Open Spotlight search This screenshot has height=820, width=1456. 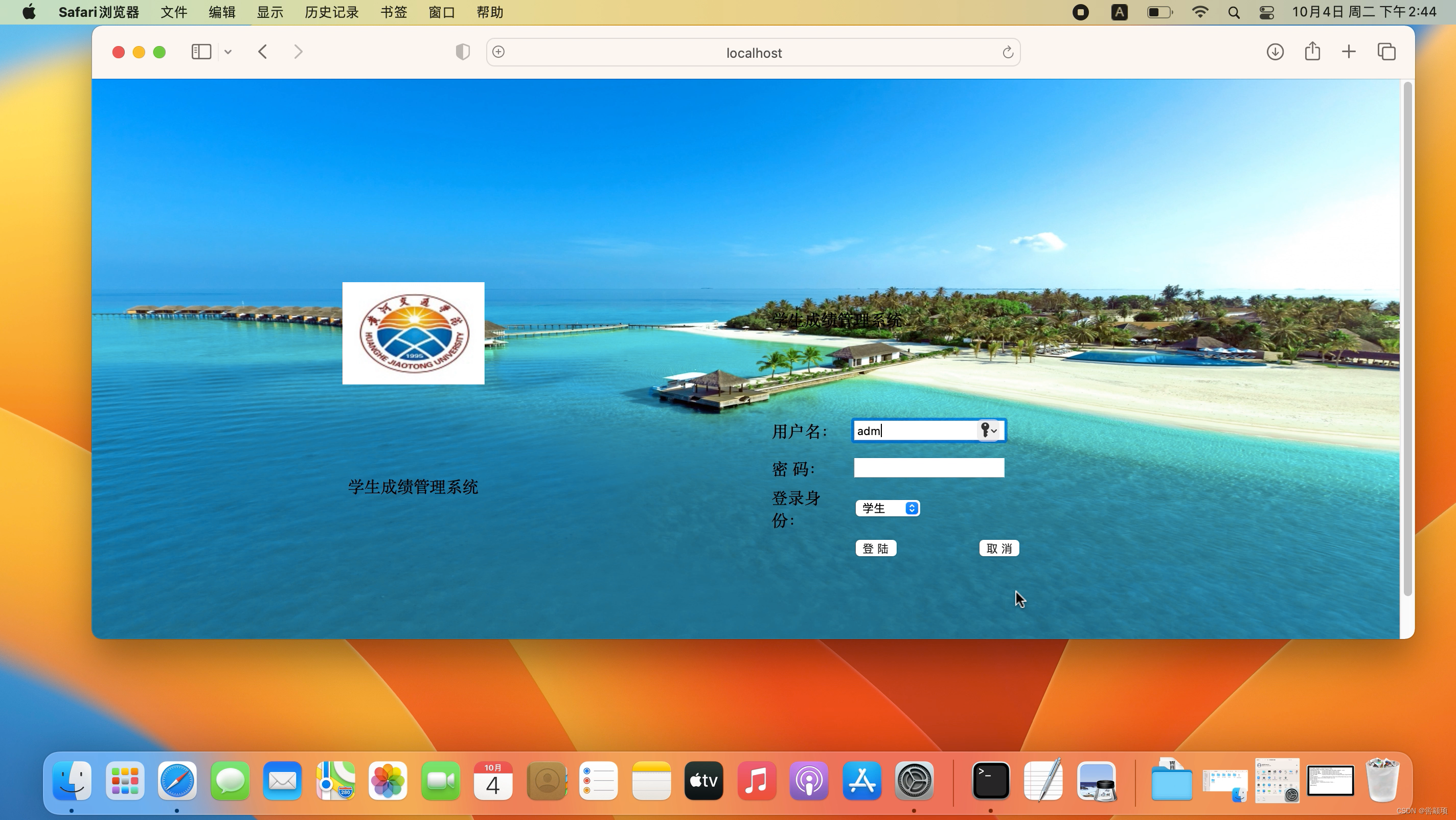[x=1234, y=12]
